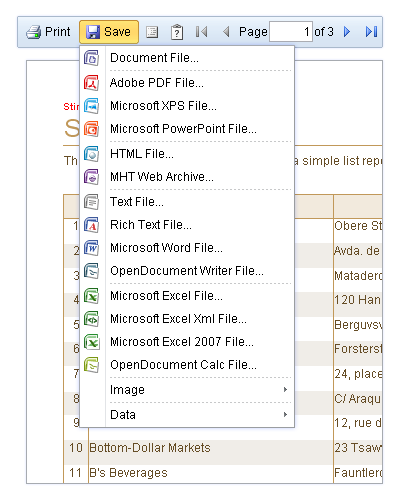Click the Excel 2007 file icon
The width and height of the screenshot is (400, 500).
(x=91, y=342)
